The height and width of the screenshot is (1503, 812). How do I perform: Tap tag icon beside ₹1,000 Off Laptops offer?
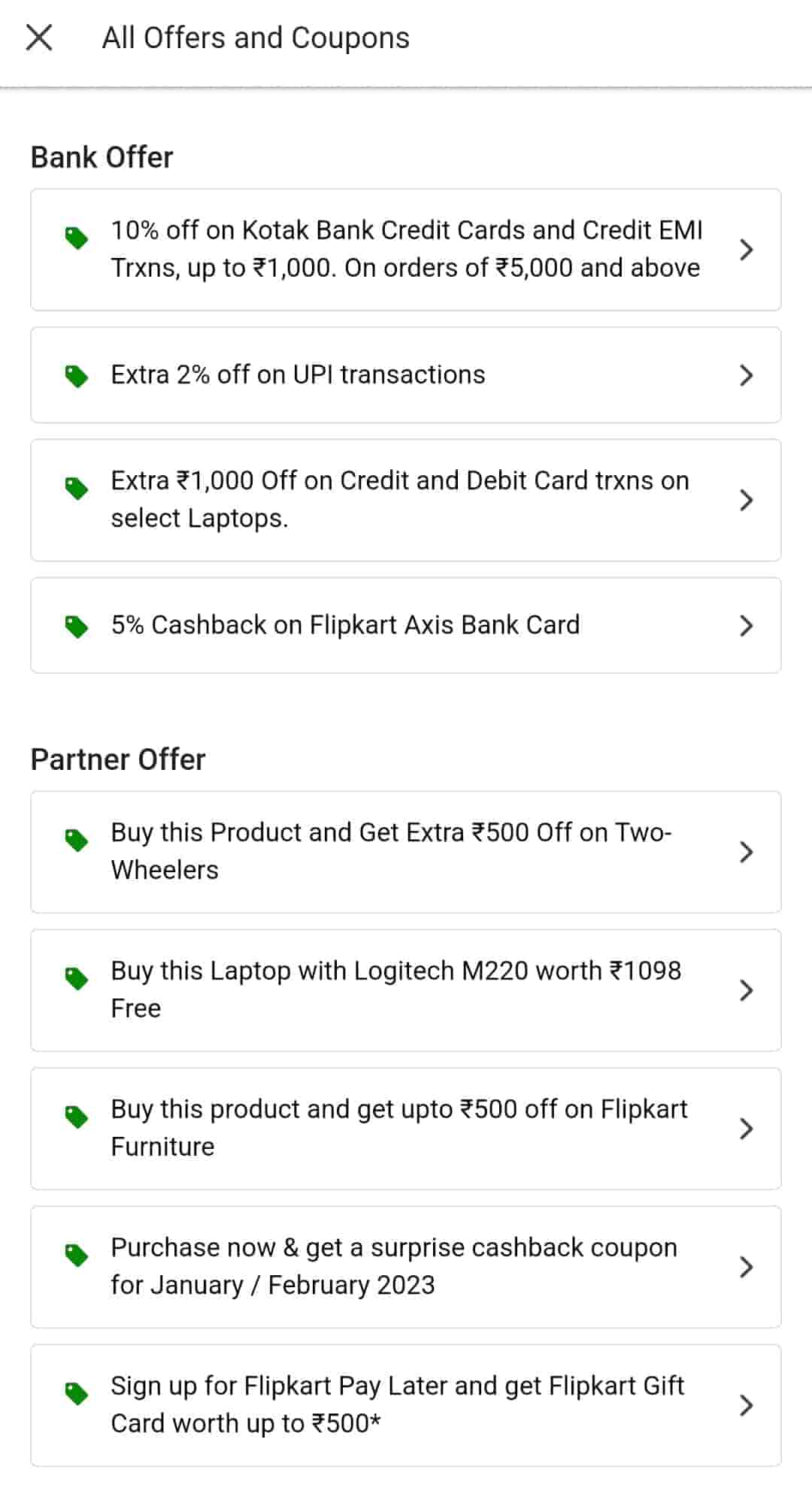point(77,489)
